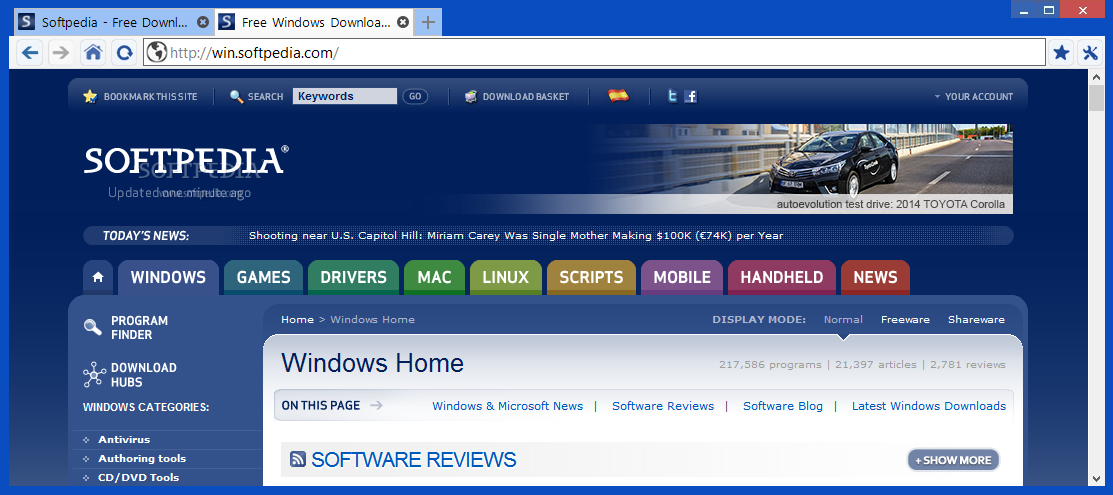This screenshot has height=495, width=1113.
Task: Click the Authoring tools row expand marker
Action: click(x=86, y=459)
